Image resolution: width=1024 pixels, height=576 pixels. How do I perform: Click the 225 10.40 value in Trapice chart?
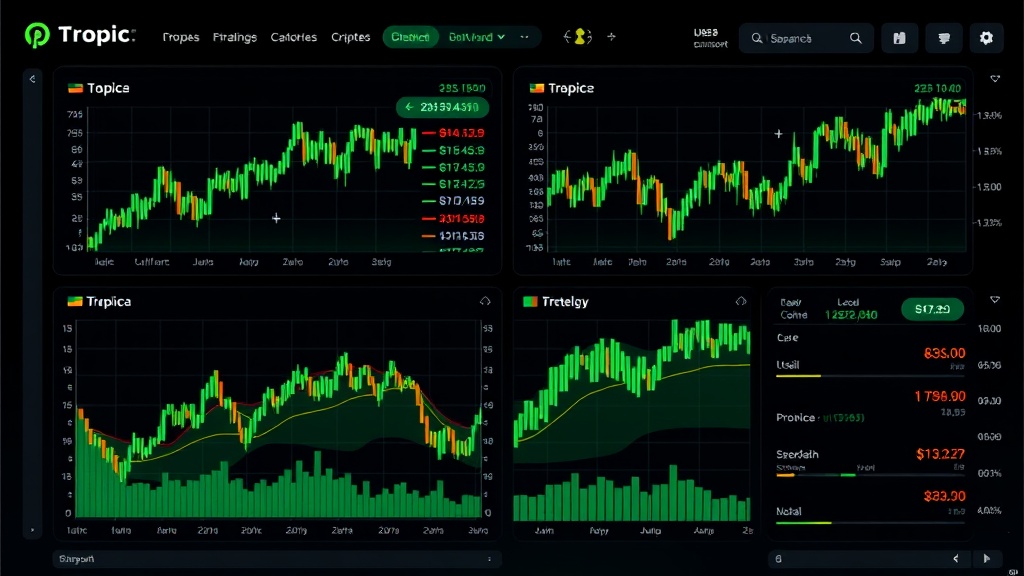[x=937, y=88]
